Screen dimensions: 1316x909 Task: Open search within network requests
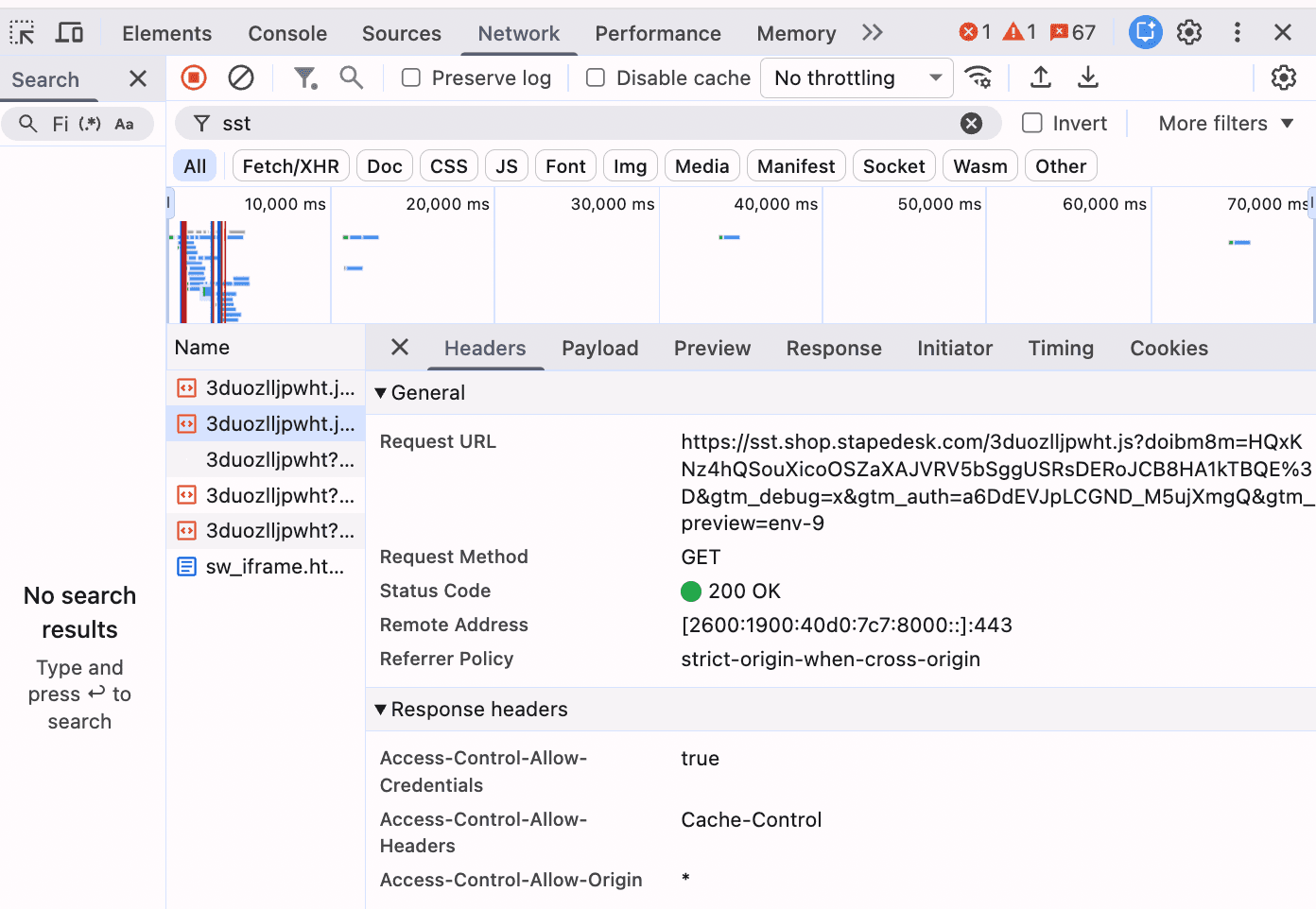[x=351, y=77]
